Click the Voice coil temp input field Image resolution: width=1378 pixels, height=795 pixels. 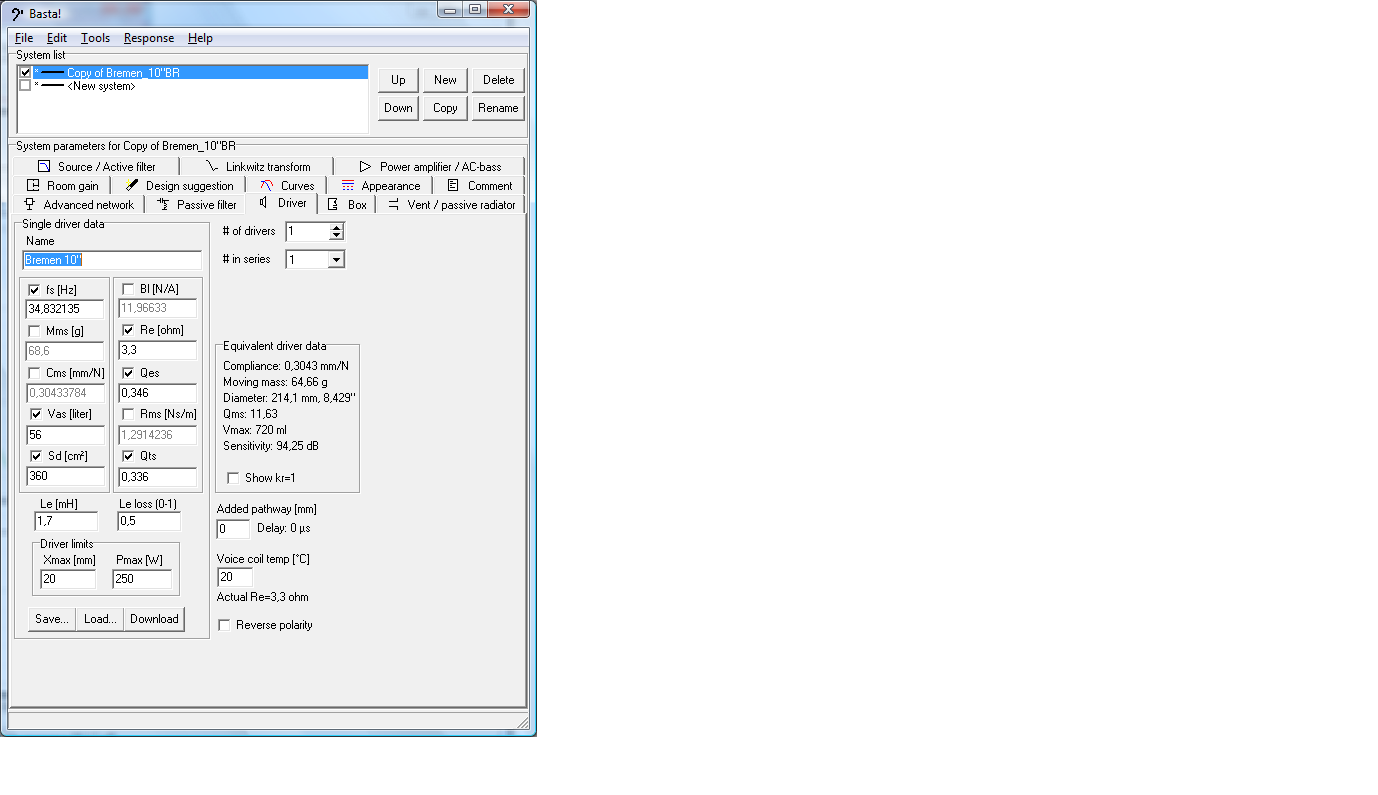tap(234, 577)
